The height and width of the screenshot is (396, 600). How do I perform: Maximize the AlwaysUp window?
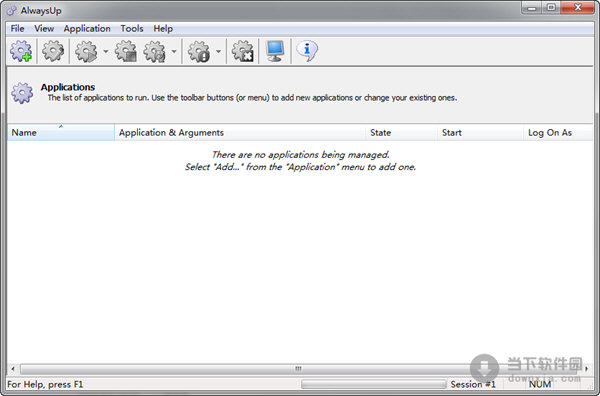(551, 8)
